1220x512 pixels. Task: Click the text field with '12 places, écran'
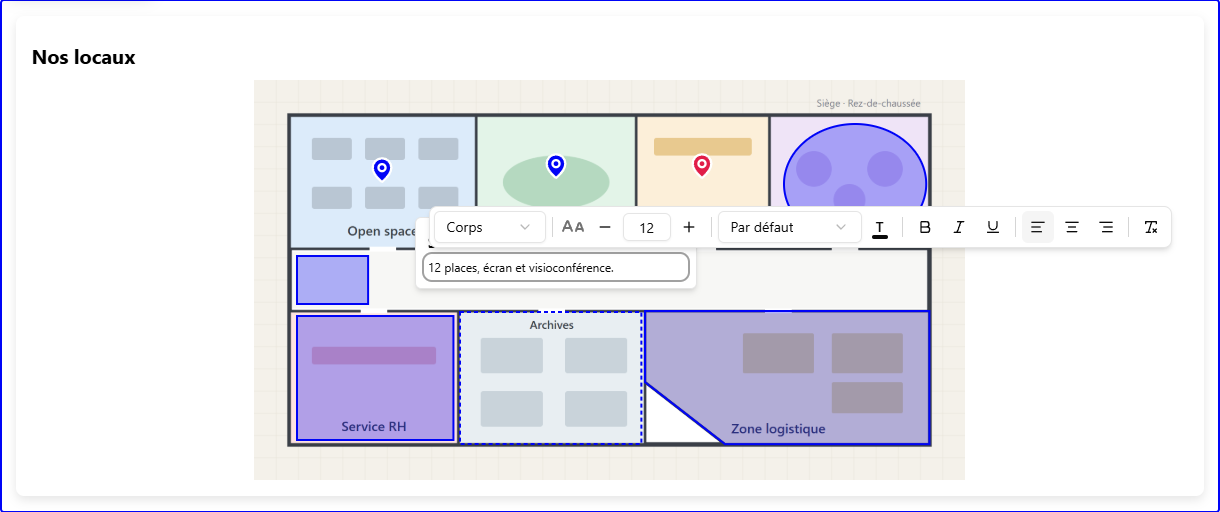coord(556,267)
